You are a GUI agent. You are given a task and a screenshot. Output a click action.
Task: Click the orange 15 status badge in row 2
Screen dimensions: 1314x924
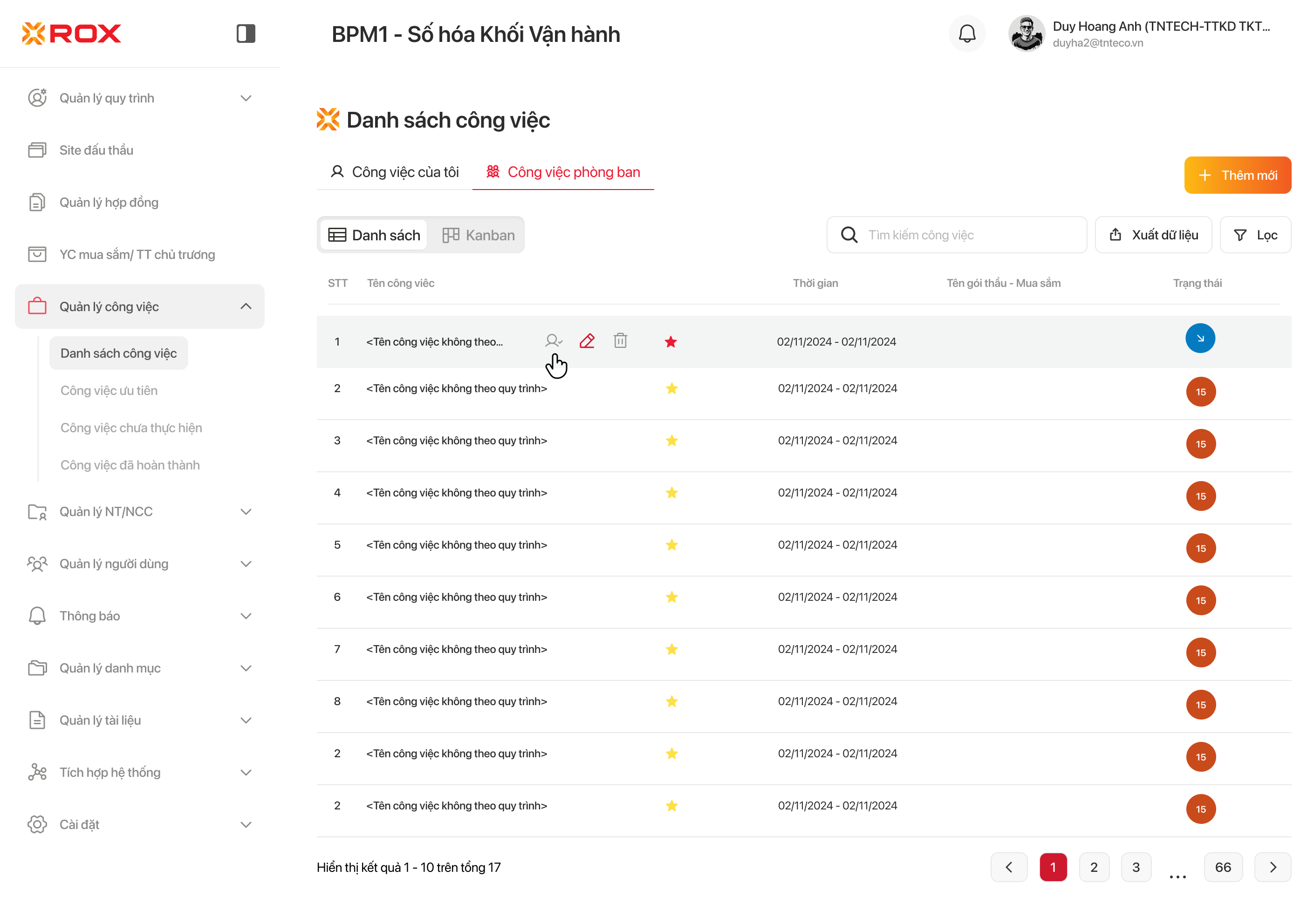click(1201, 392)
